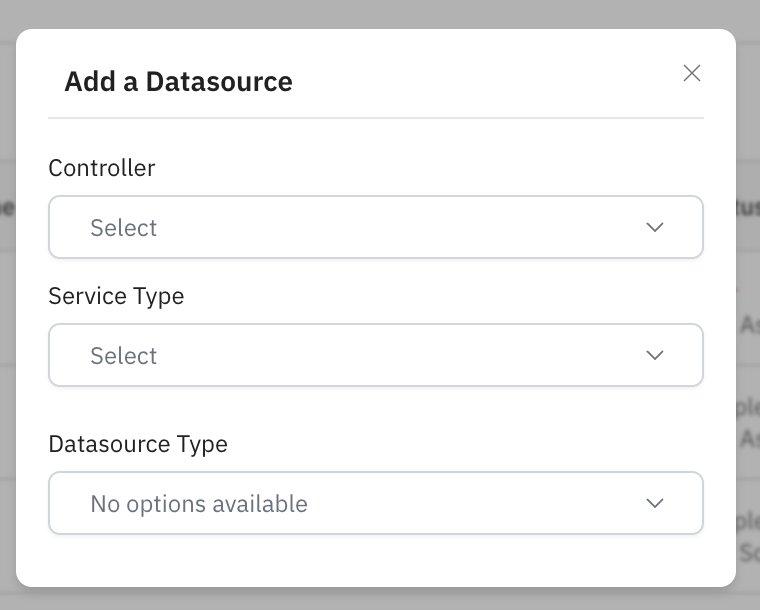Click "Select" placeholder under Controller
This screenshot has width=760, height=610.
tap(123, 228)
